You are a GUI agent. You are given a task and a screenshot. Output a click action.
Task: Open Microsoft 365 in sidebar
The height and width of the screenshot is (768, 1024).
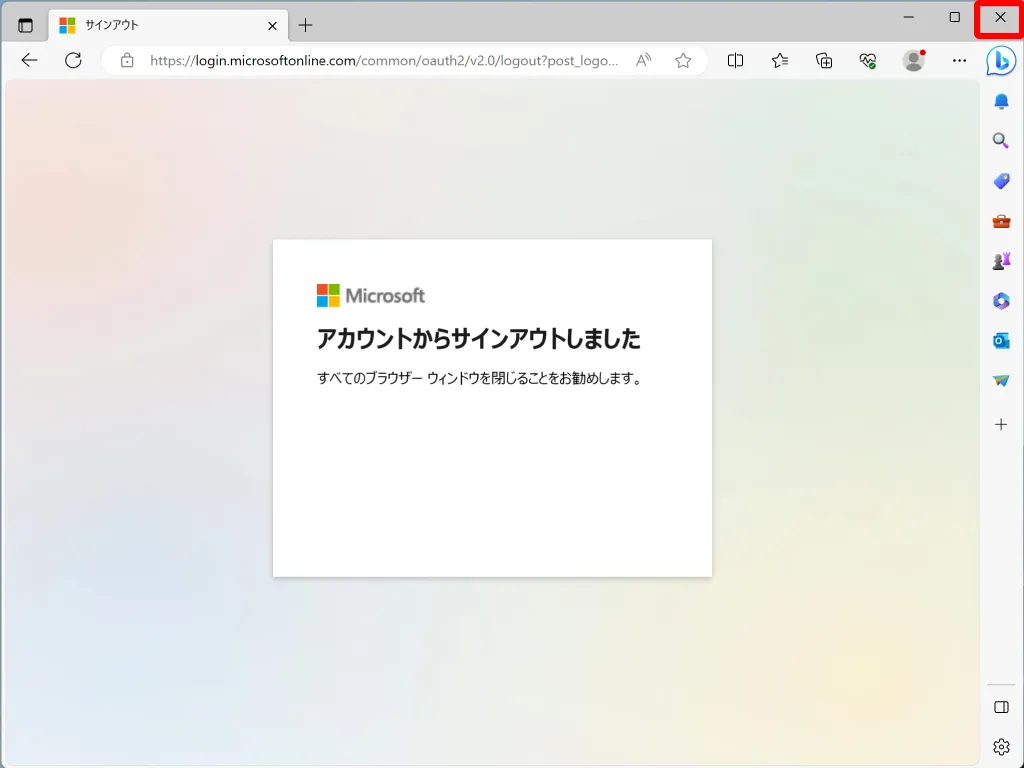[x=1001, y=300]
